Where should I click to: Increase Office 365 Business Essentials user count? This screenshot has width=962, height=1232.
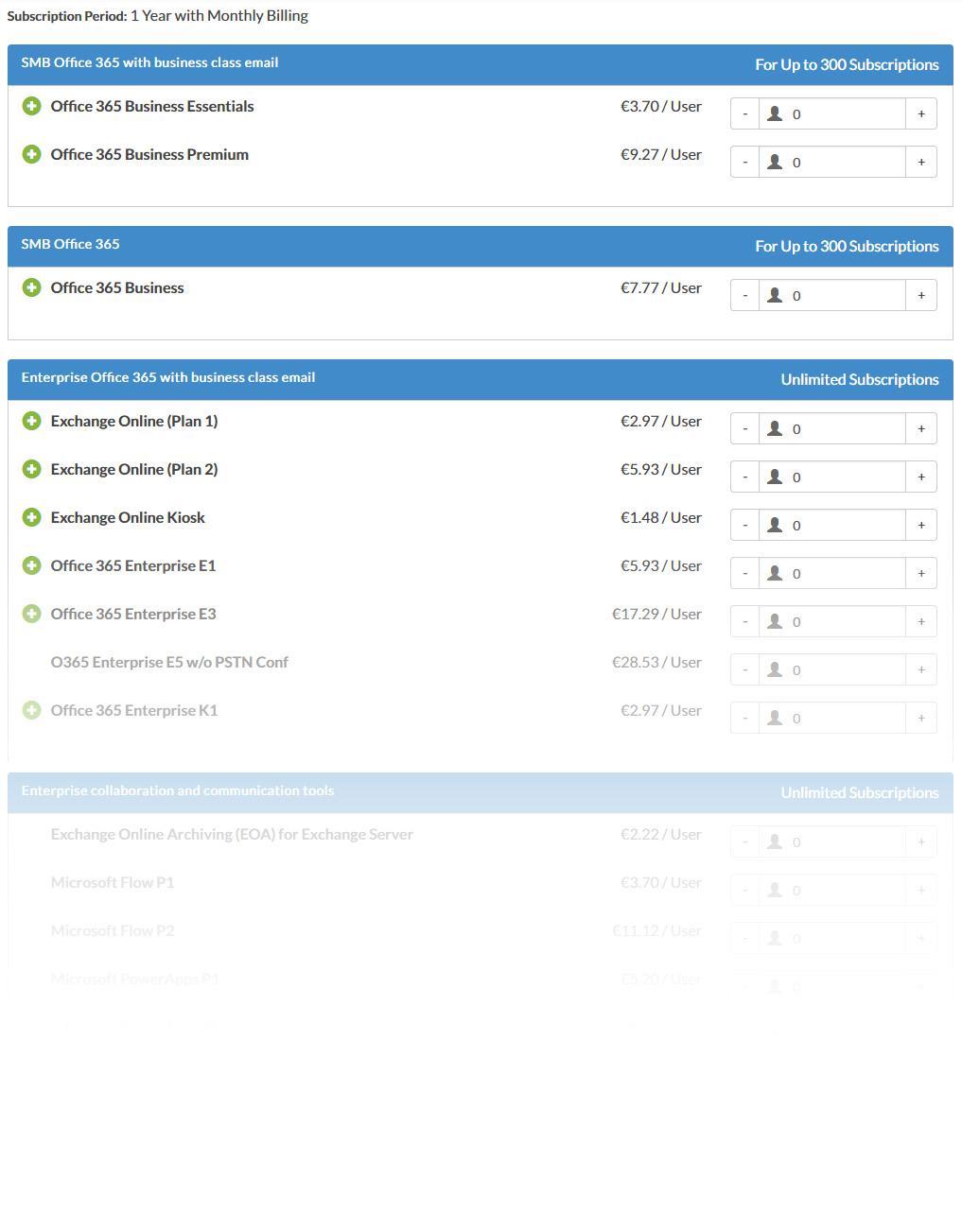[921, 113]
